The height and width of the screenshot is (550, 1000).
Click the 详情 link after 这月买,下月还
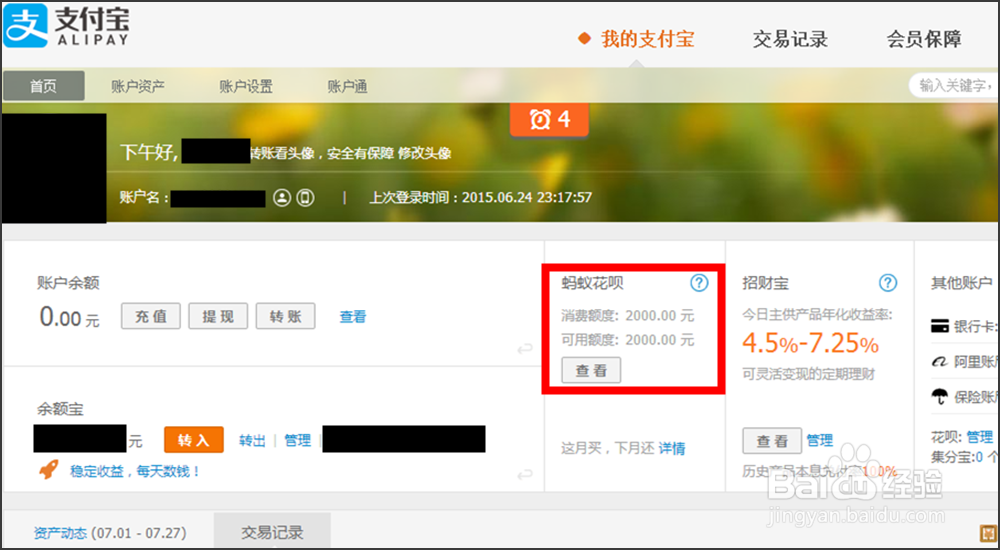point(672,449)
